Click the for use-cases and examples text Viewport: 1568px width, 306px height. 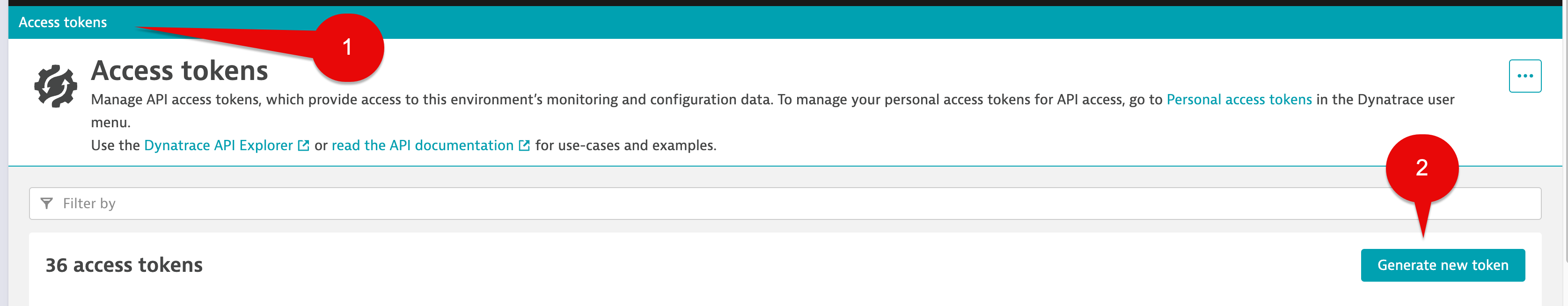[626, 146]
